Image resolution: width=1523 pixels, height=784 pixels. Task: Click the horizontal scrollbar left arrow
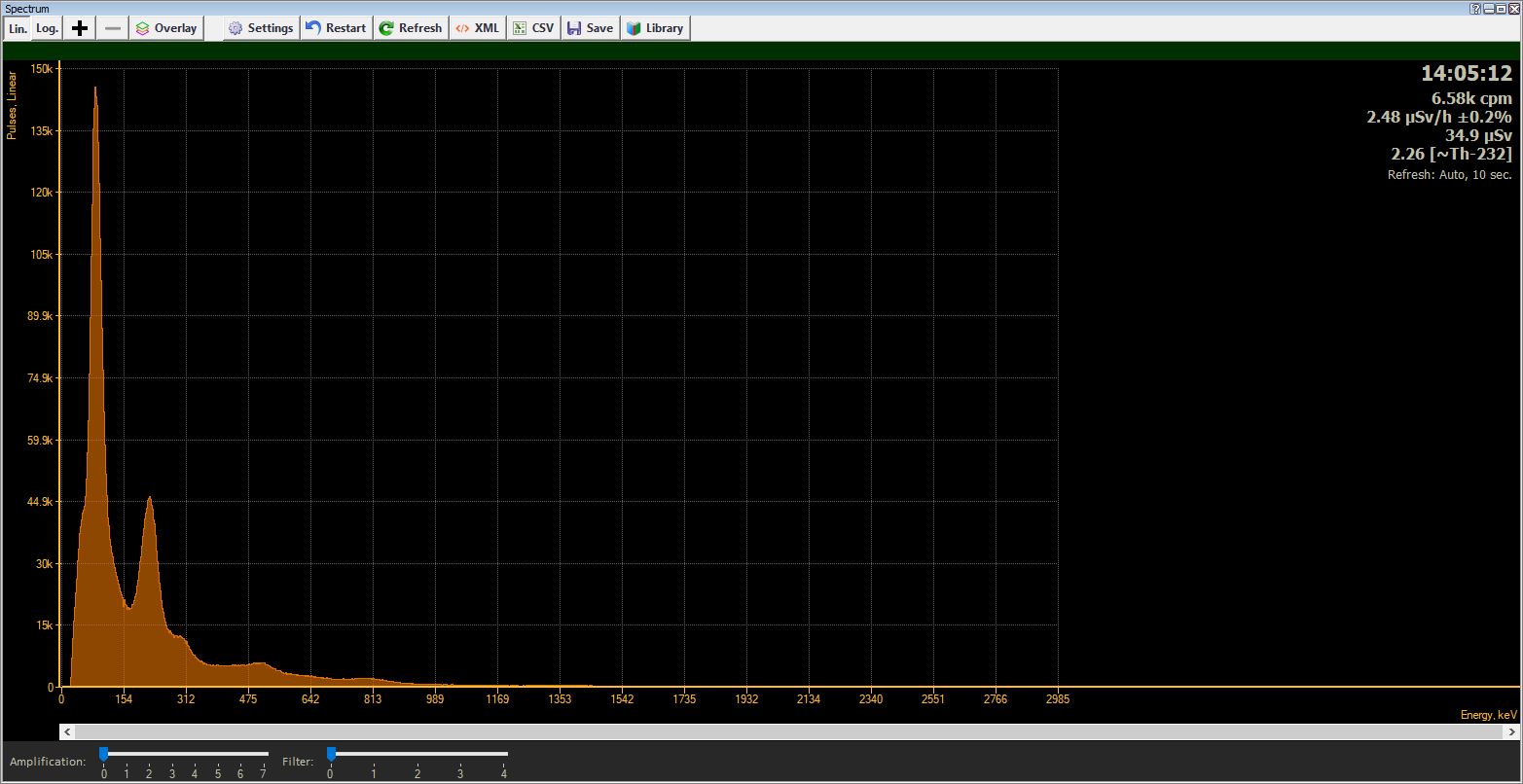click(x=66, y=731)
